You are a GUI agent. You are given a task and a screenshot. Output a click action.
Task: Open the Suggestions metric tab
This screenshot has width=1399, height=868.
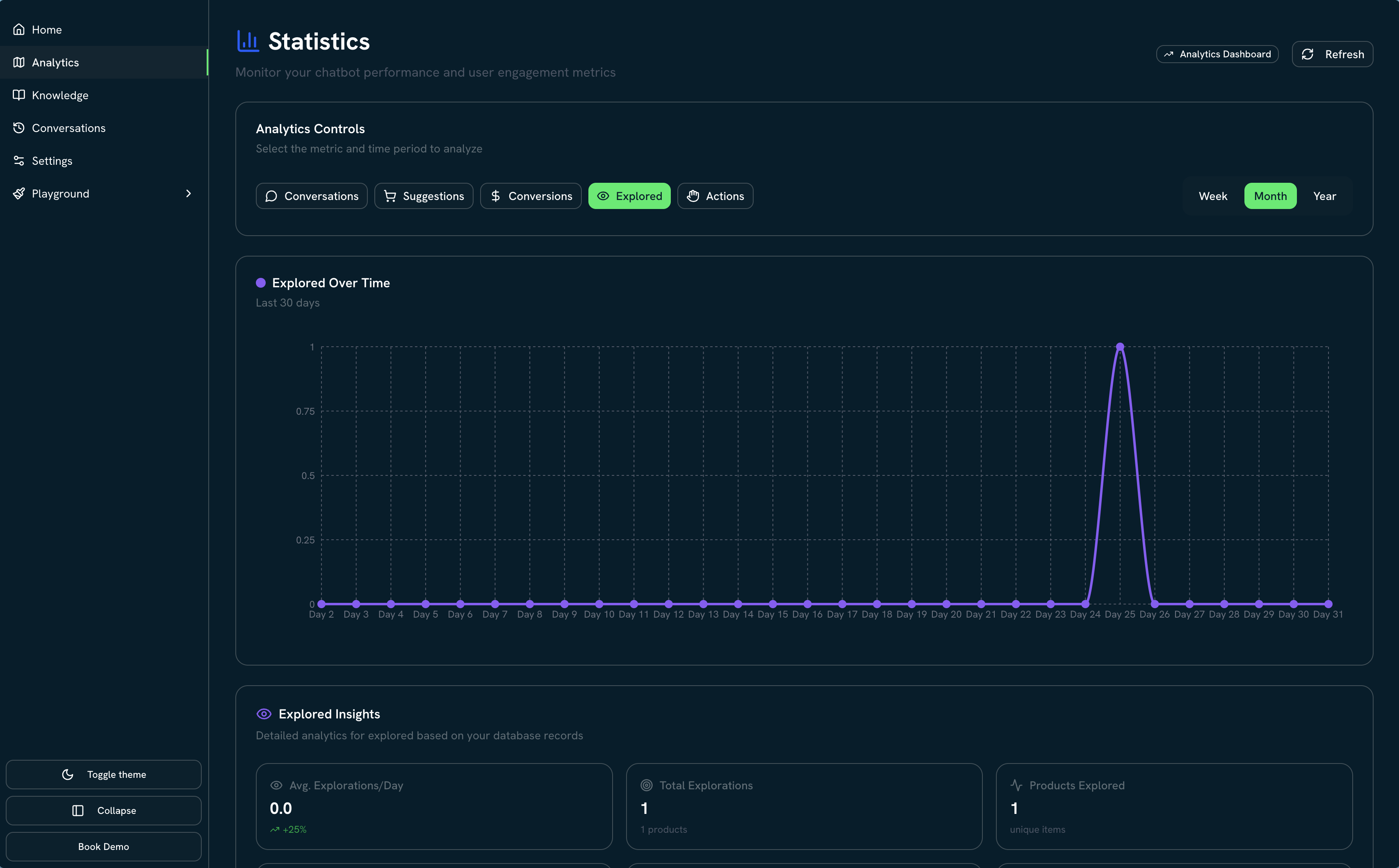[423, 196]
